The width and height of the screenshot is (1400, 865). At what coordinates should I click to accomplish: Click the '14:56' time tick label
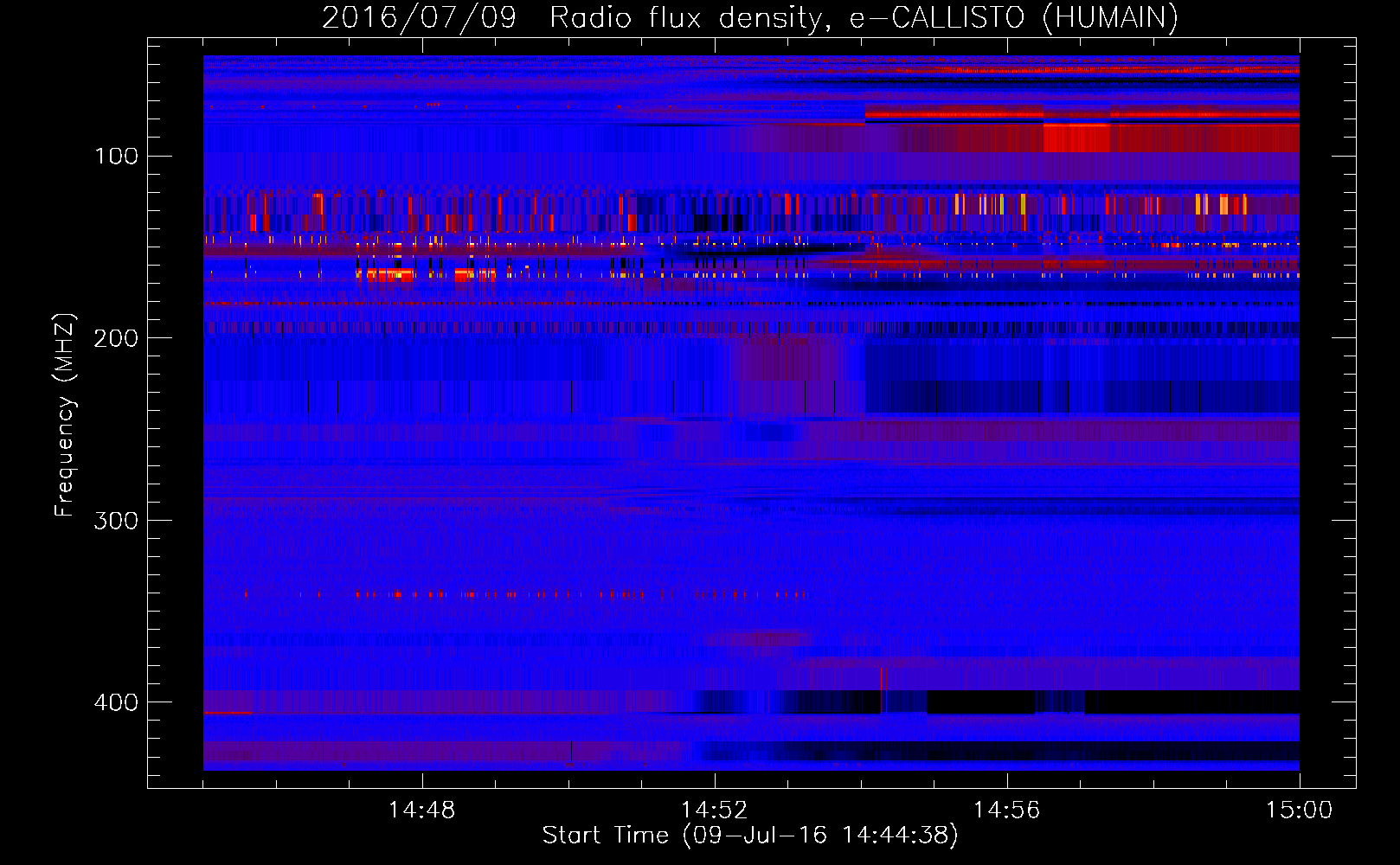(x=1007, y=811)
